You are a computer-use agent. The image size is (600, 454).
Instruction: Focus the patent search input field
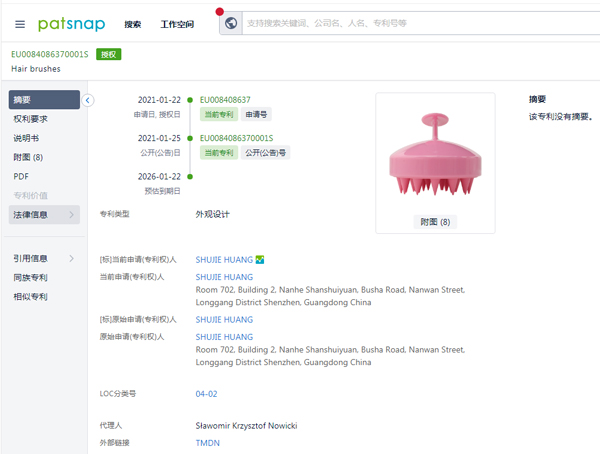pos(421,23)
